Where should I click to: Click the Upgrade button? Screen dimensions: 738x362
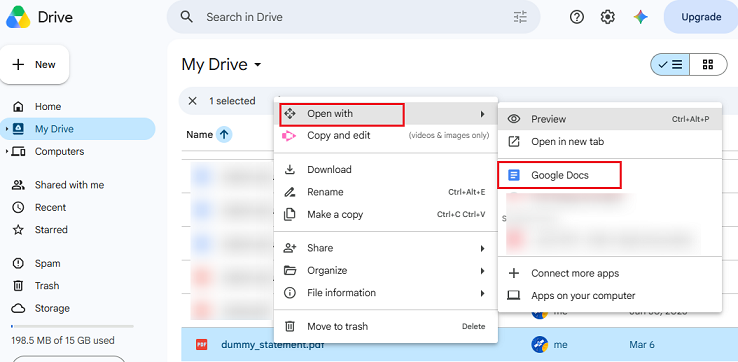coord(701,17)
